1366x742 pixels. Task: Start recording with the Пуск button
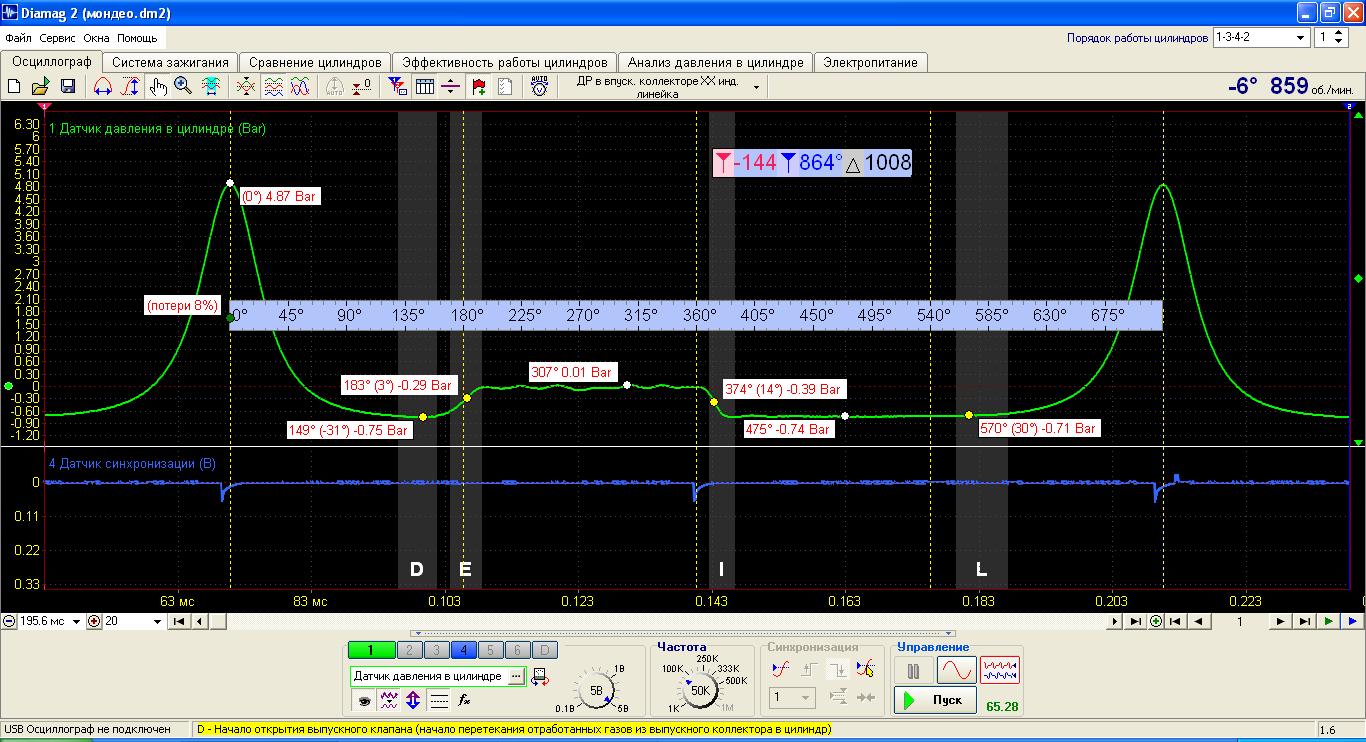936,700
